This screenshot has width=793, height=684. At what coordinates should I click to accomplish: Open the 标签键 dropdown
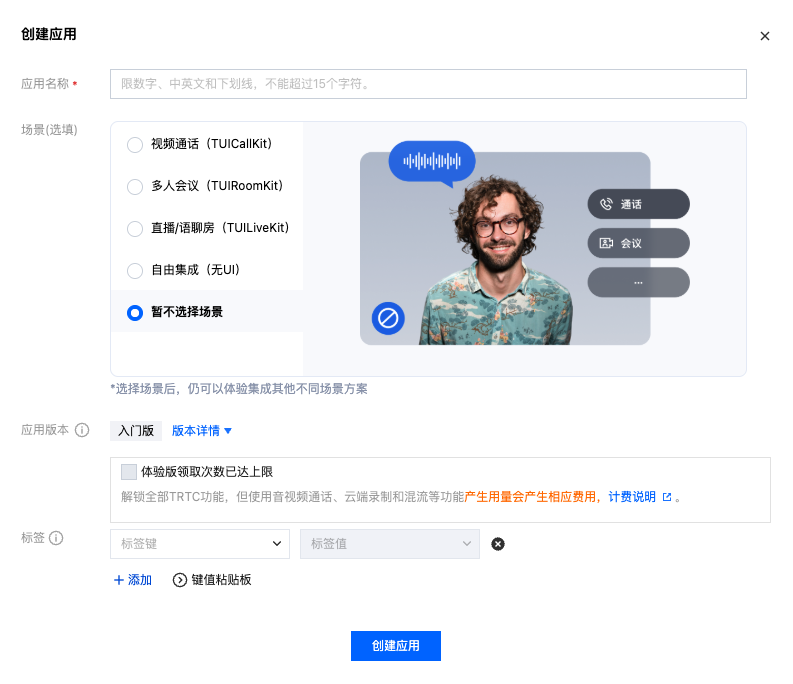pyautogui.click(x=200, y=544)
